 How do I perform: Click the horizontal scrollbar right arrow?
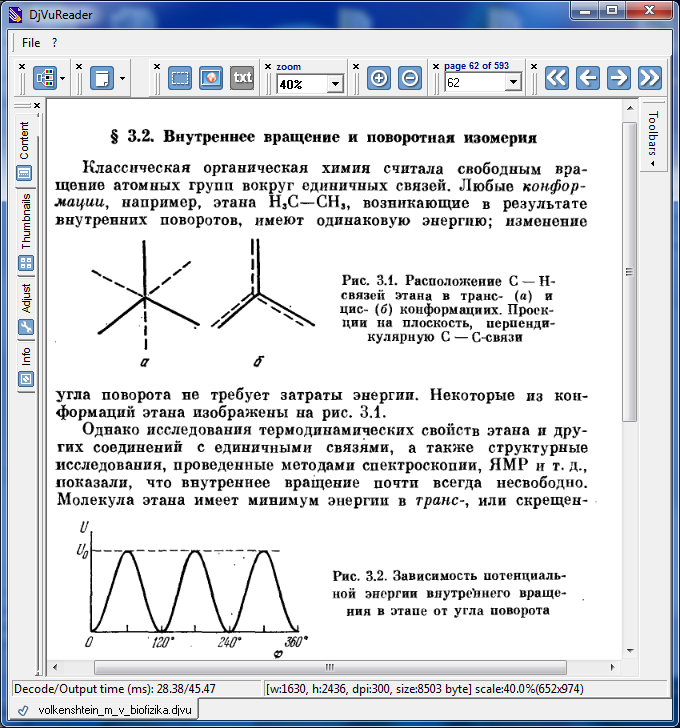coord(612,667)
